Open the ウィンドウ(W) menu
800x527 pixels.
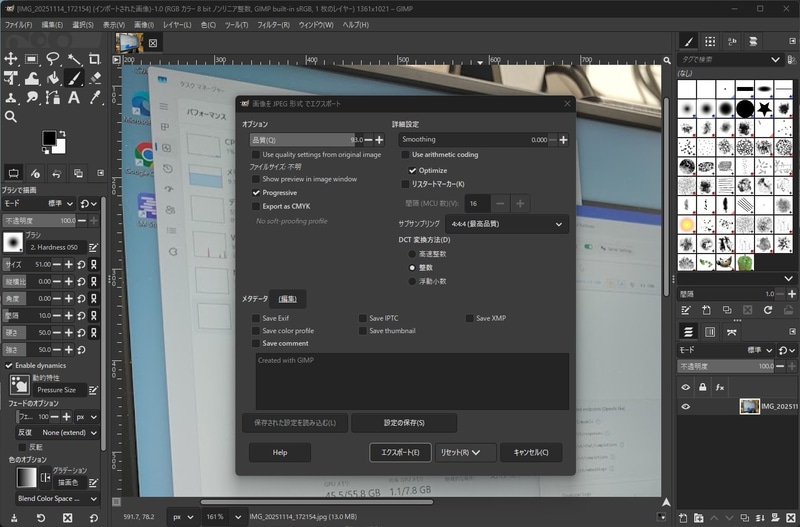(x=316, y=24)
